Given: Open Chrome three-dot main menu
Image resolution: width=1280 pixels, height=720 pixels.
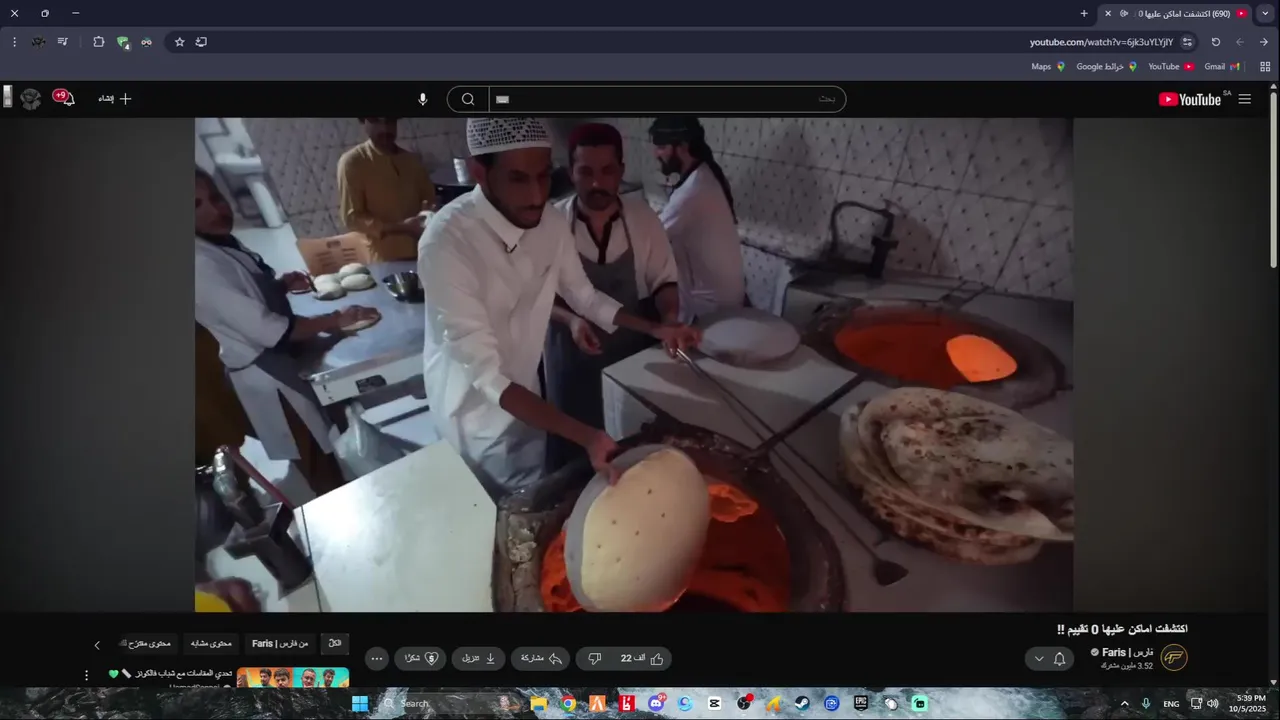Looking at the screenshot, I should coord(14,42).
